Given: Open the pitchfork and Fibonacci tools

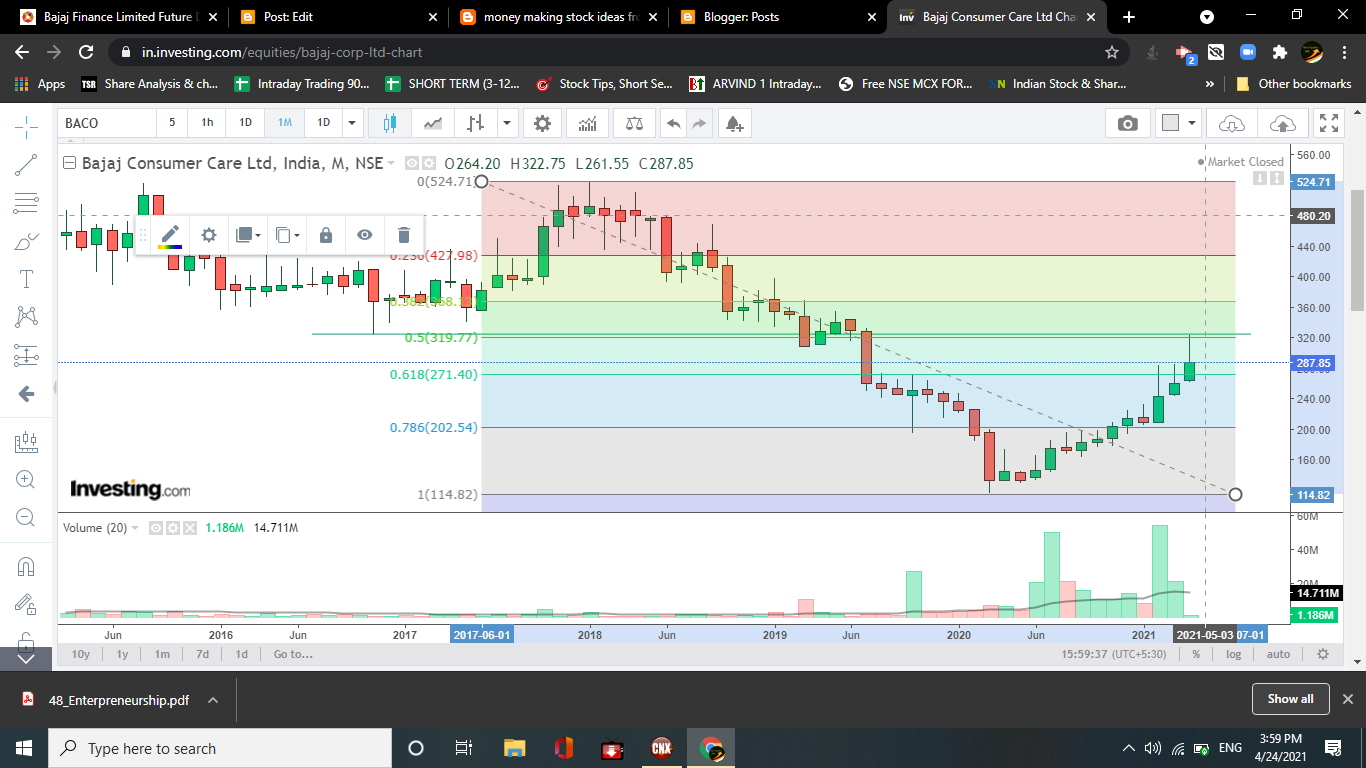Looking at the screenshot, I should click(x=27, y=203).
